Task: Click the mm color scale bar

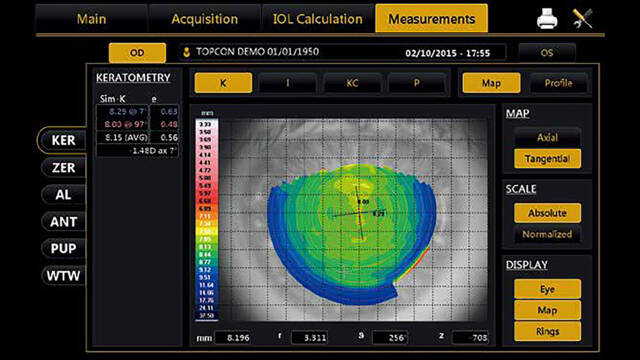Action: (x=208, y=220)
